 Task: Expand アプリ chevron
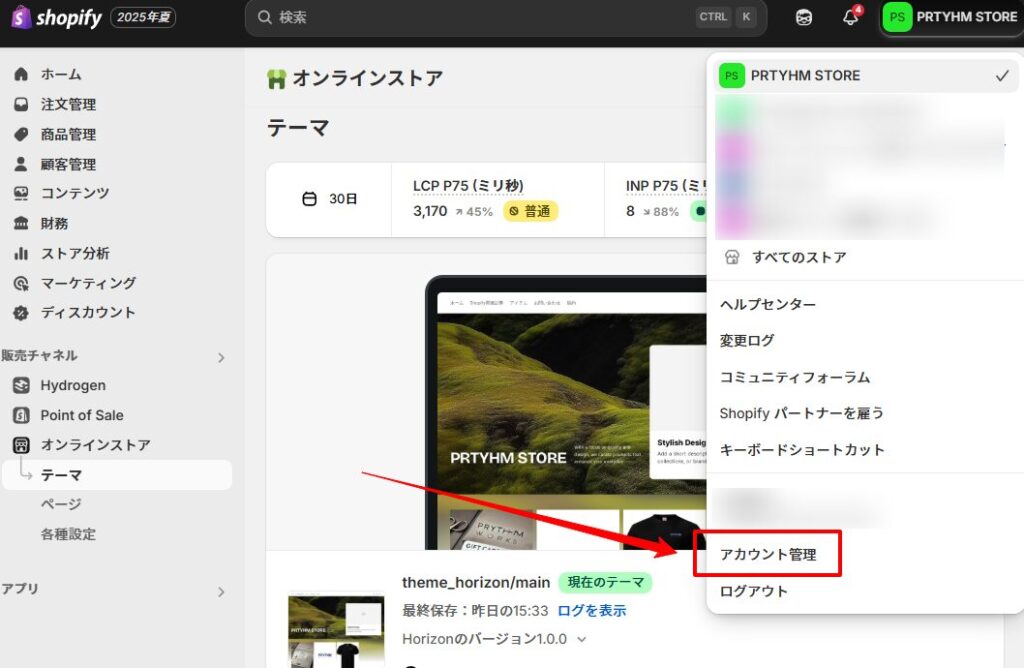[x=221, y=592]
